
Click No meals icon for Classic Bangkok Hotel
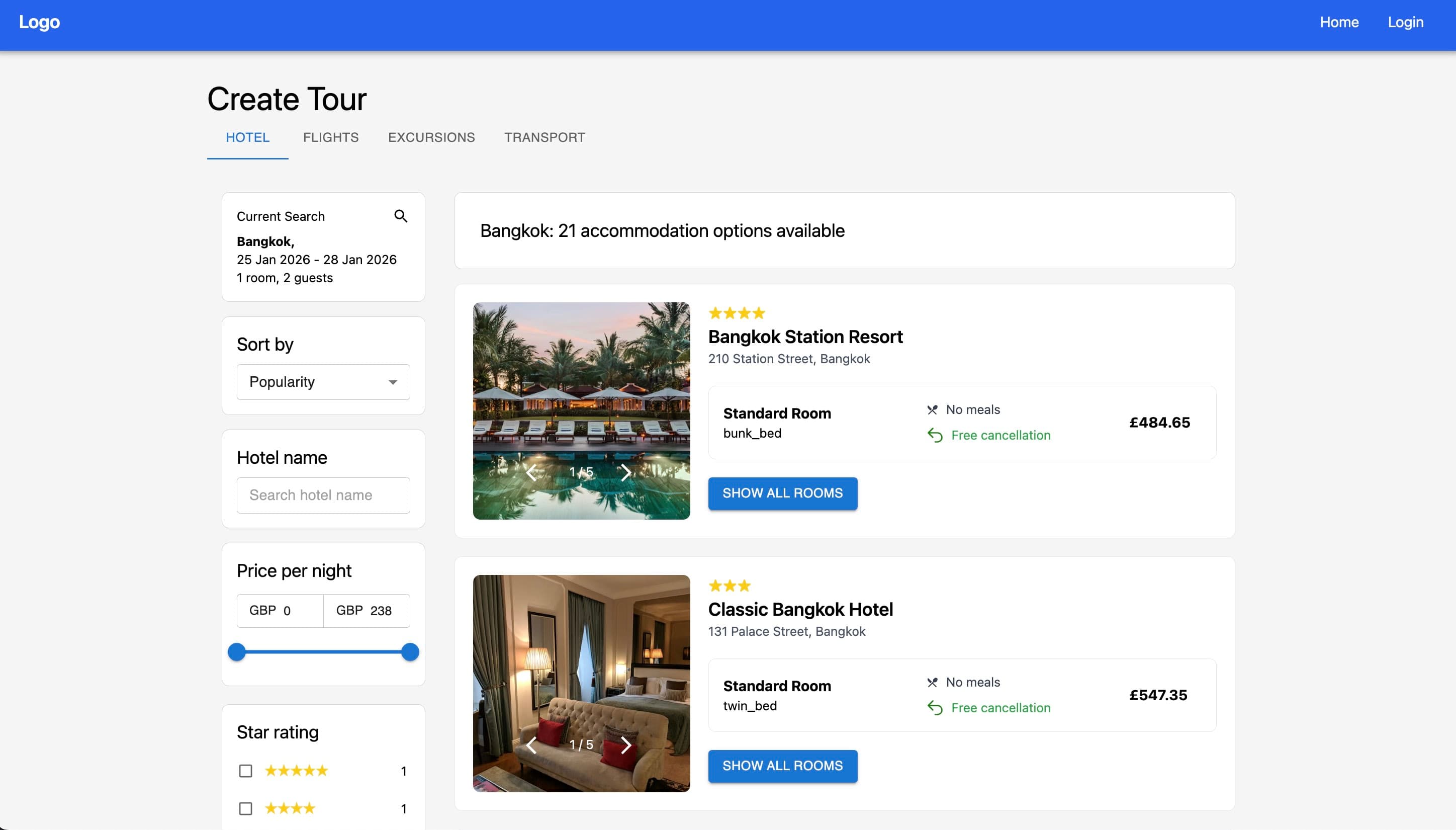932,682
